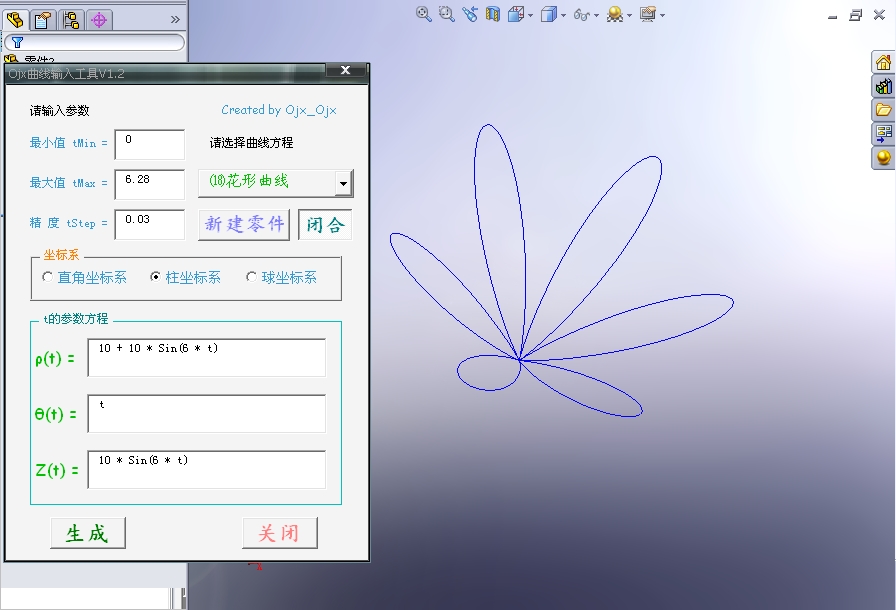Open the FeatureManager design tree tab
896x610 pixels.
tap(15, 20)
